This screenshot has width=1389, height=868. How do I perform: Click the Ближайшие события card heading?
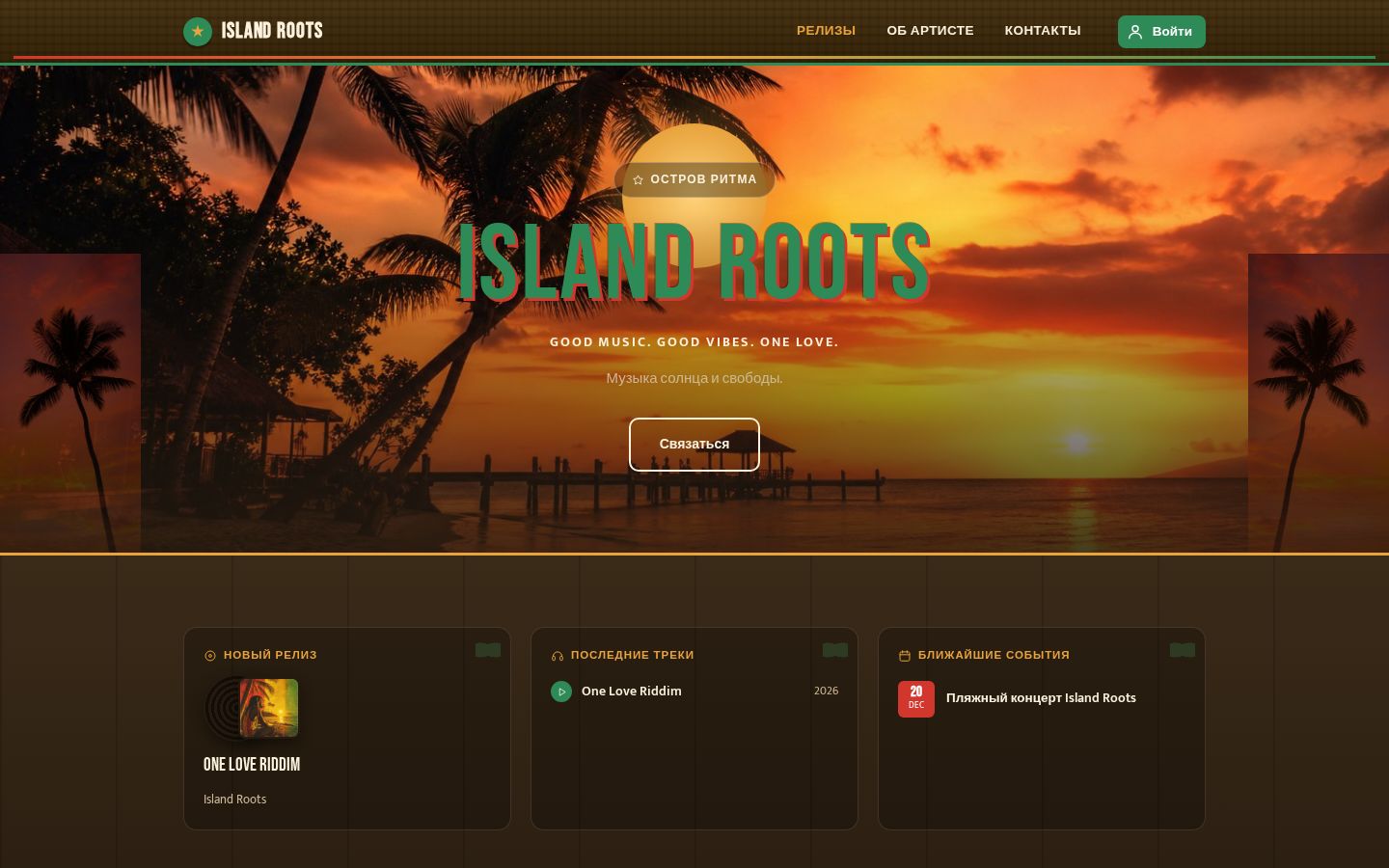pos(994,656)
